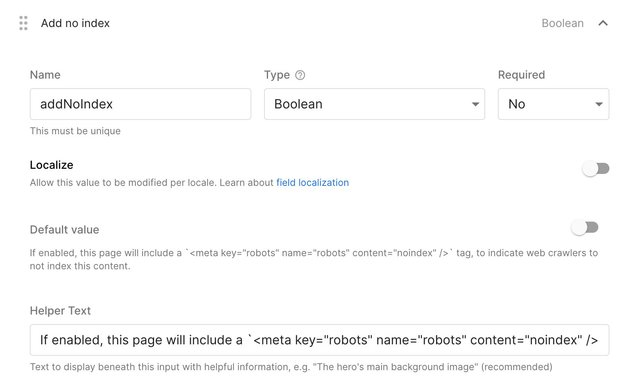Click the Helper Text label
Viewport: 640px width, 390px height.
point(60,311)
